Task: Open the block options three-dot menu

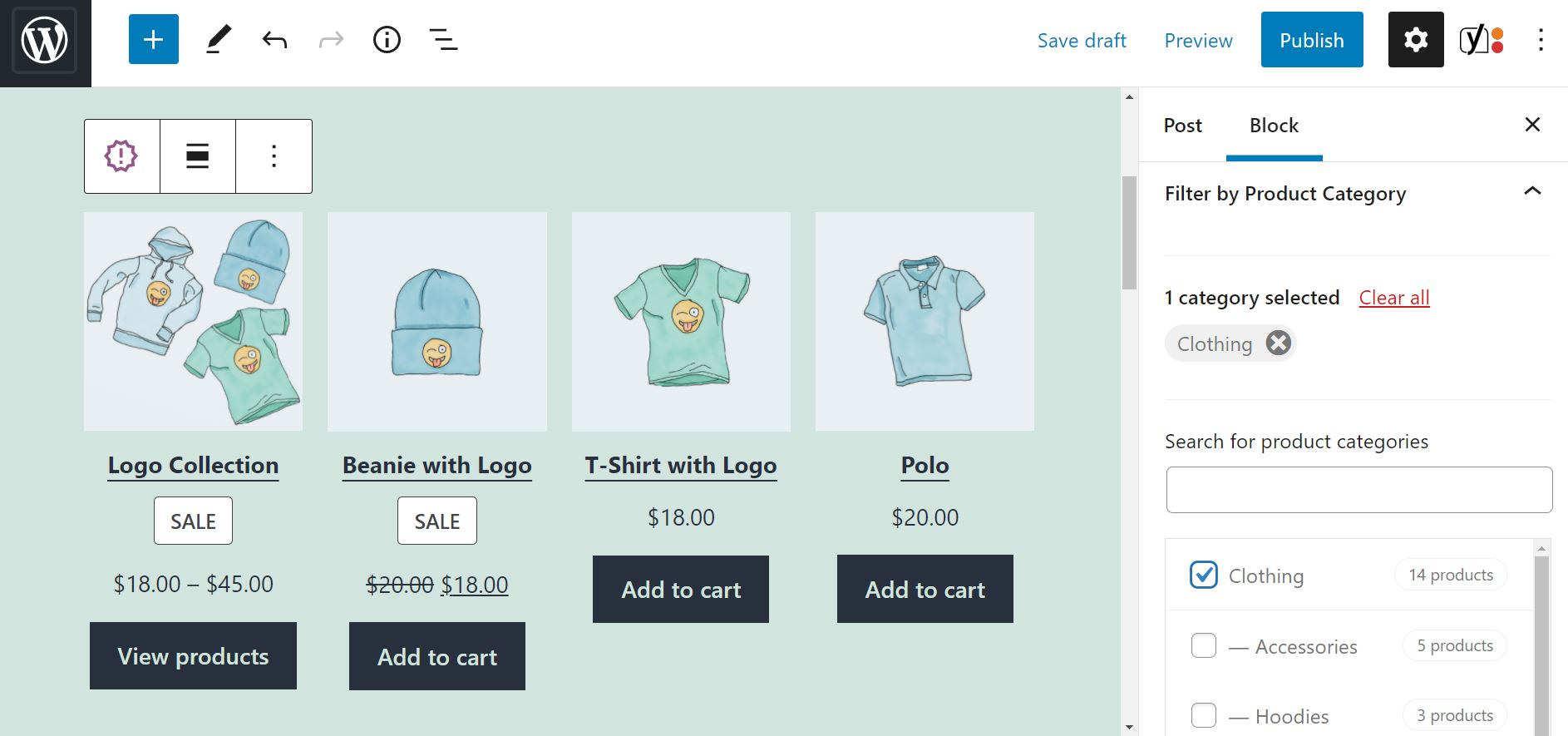Action: pyautogui.click(x=274, y=156)
